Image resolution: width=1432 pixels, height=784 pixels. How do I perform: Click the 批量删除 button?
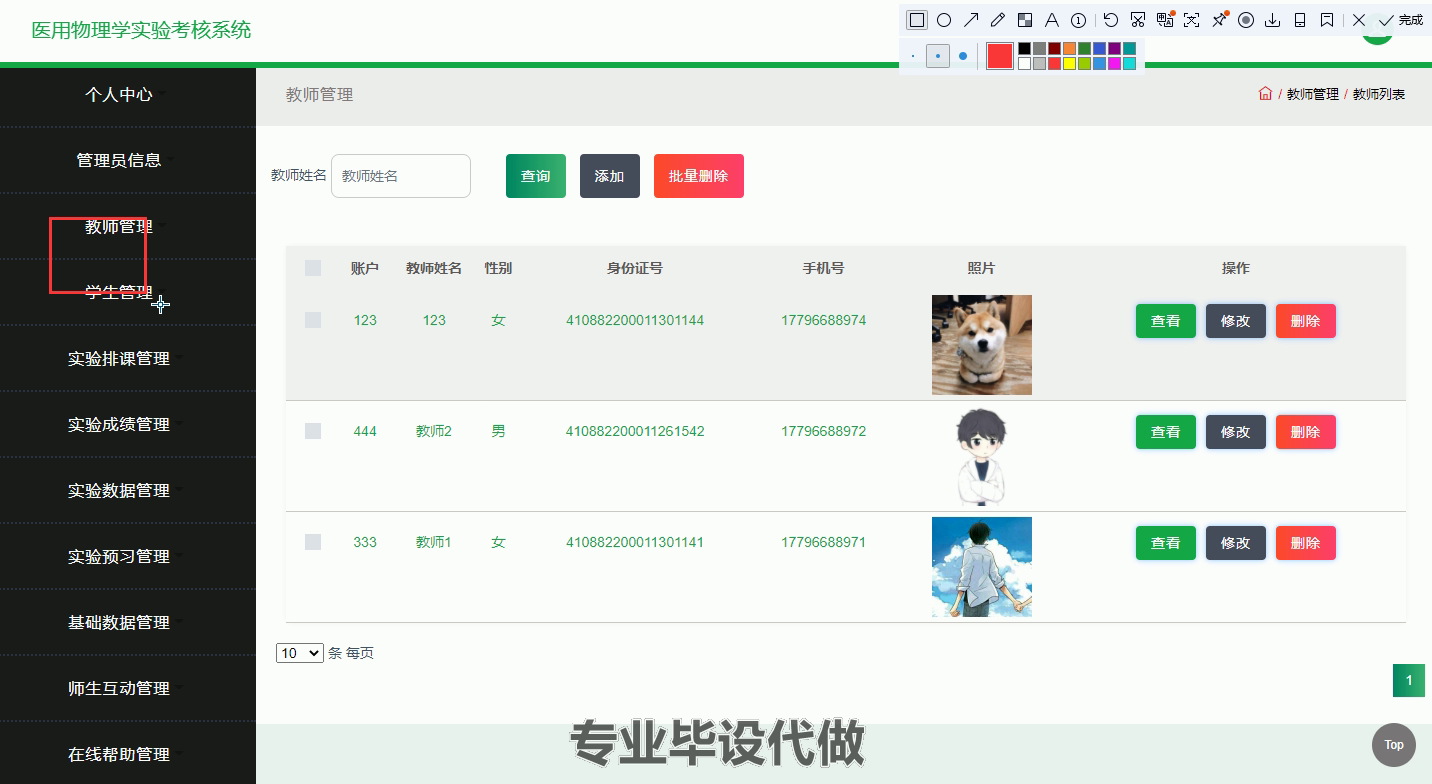click(699, 176)
